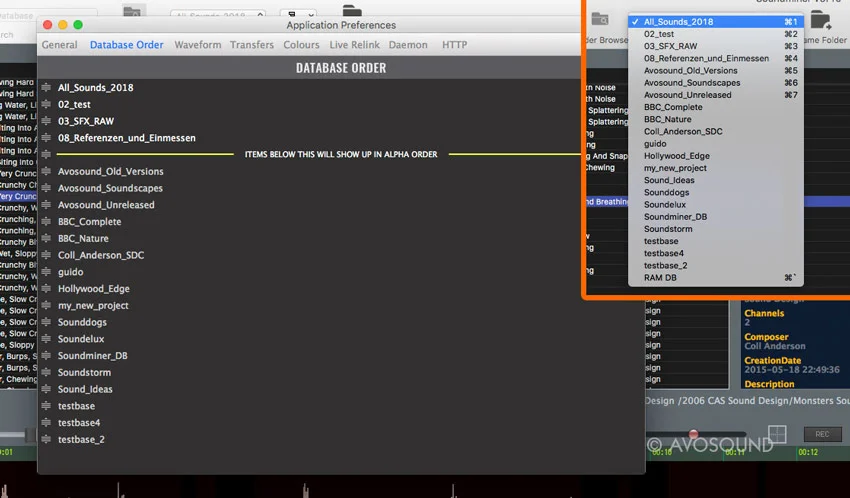Image resolution: width=850 pixels, height=498 pixels.
Task: Click the reorder handle next to Hollywood_Edge
Action: click(46, 289)
